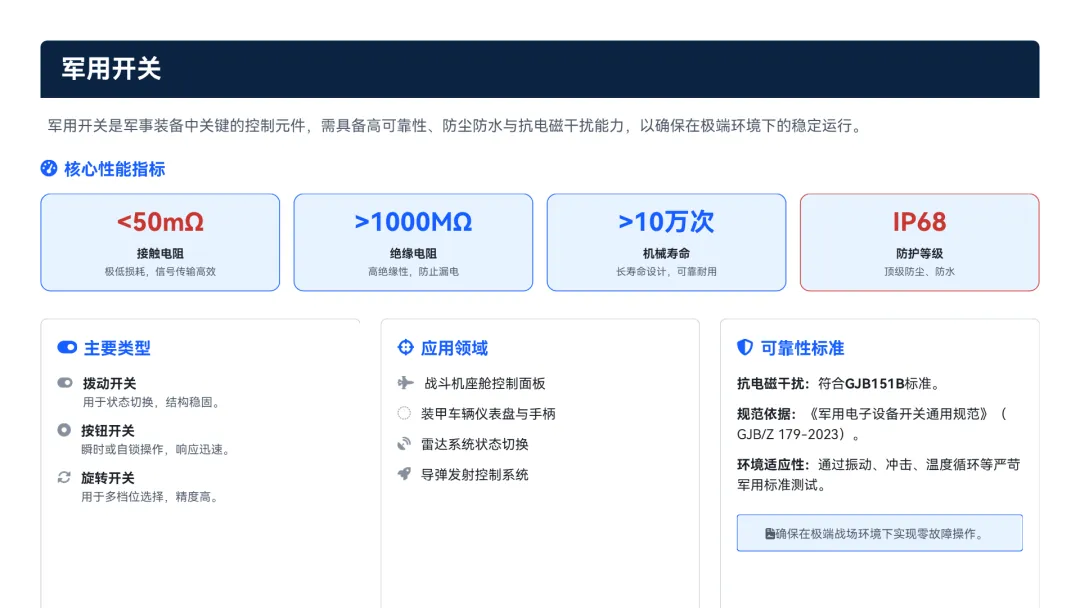Click the subtitle 高绝缘性，防止漏电

coord(413,272)
